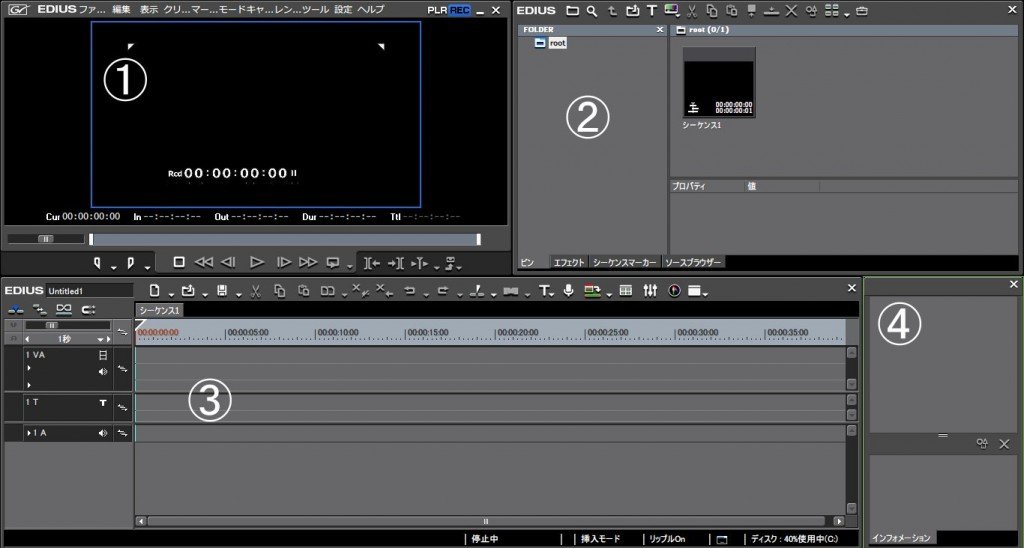Click the Rewind double-arrow button

(204, 263)
